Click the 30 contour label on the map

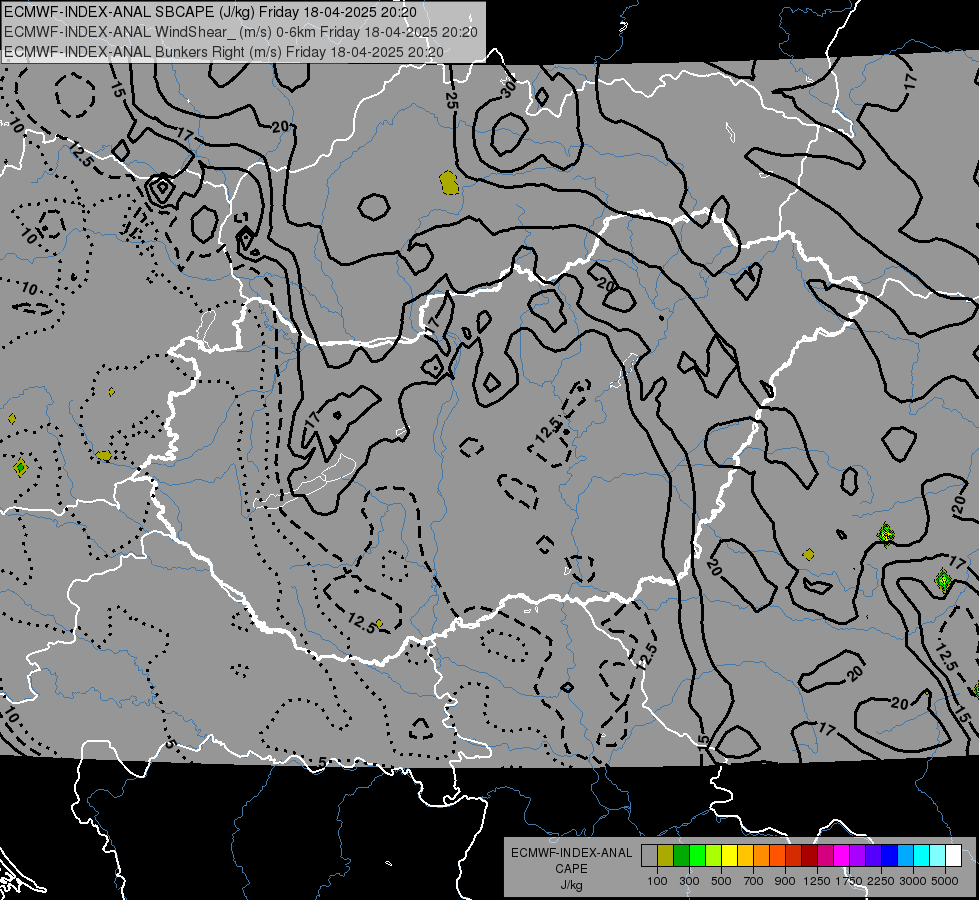pos(509,87)
